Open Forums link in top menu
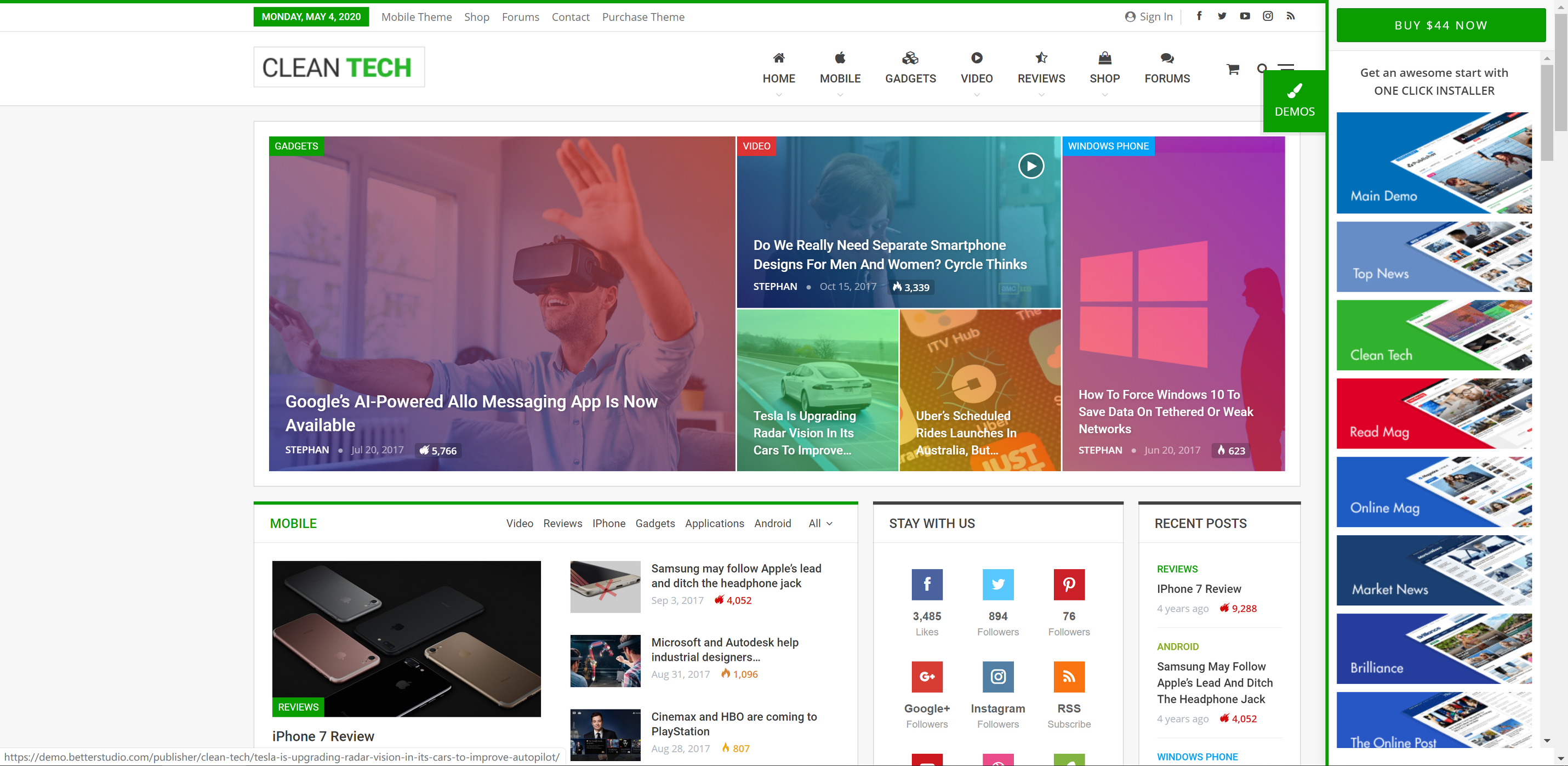Screen dimensions: 1568x766 coord(521,17)
